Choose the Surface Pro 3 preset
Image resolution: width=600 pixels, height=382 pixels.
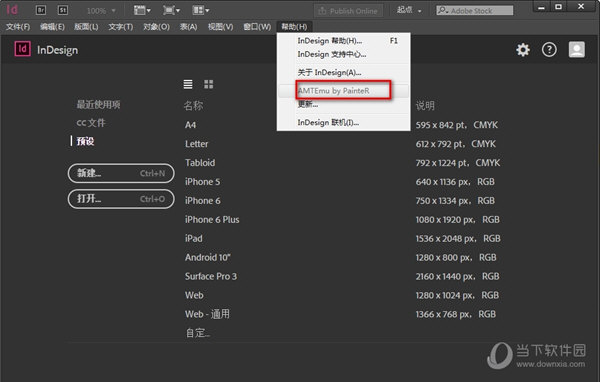coord(211,276)
